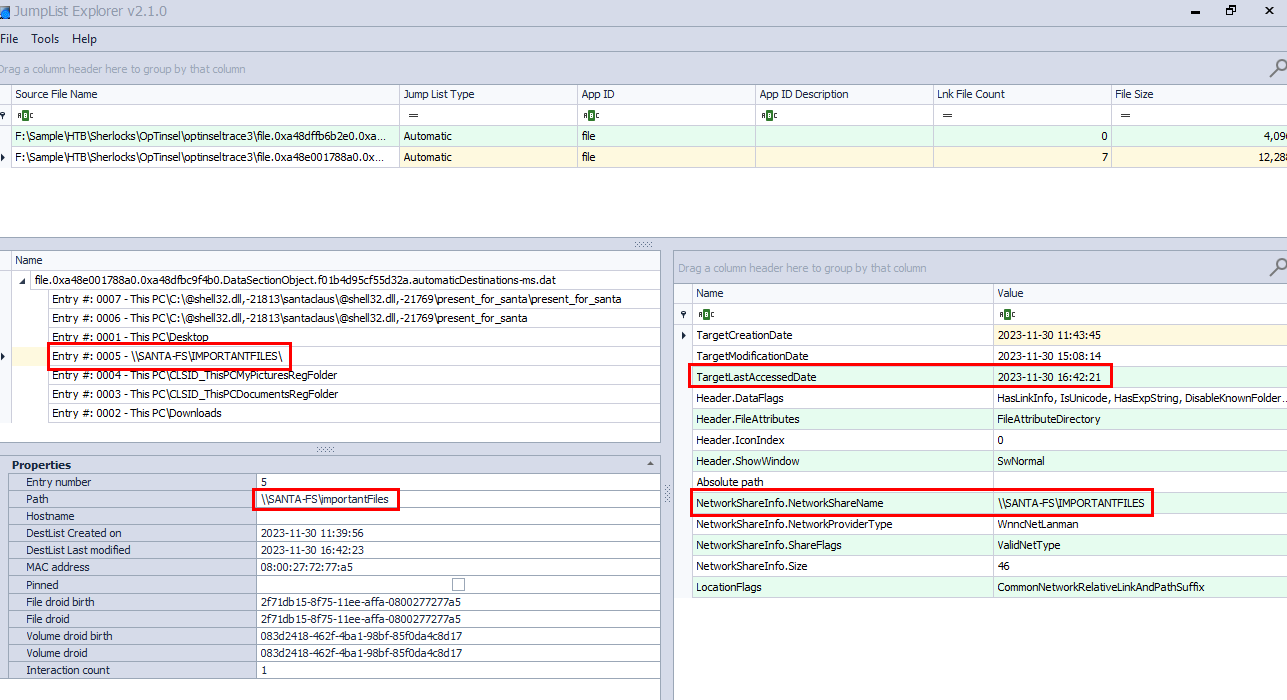This screenshot has height=700, width=1287.
Task: Open App ID Description filter operator icon
Action: [x=768, y=115]
